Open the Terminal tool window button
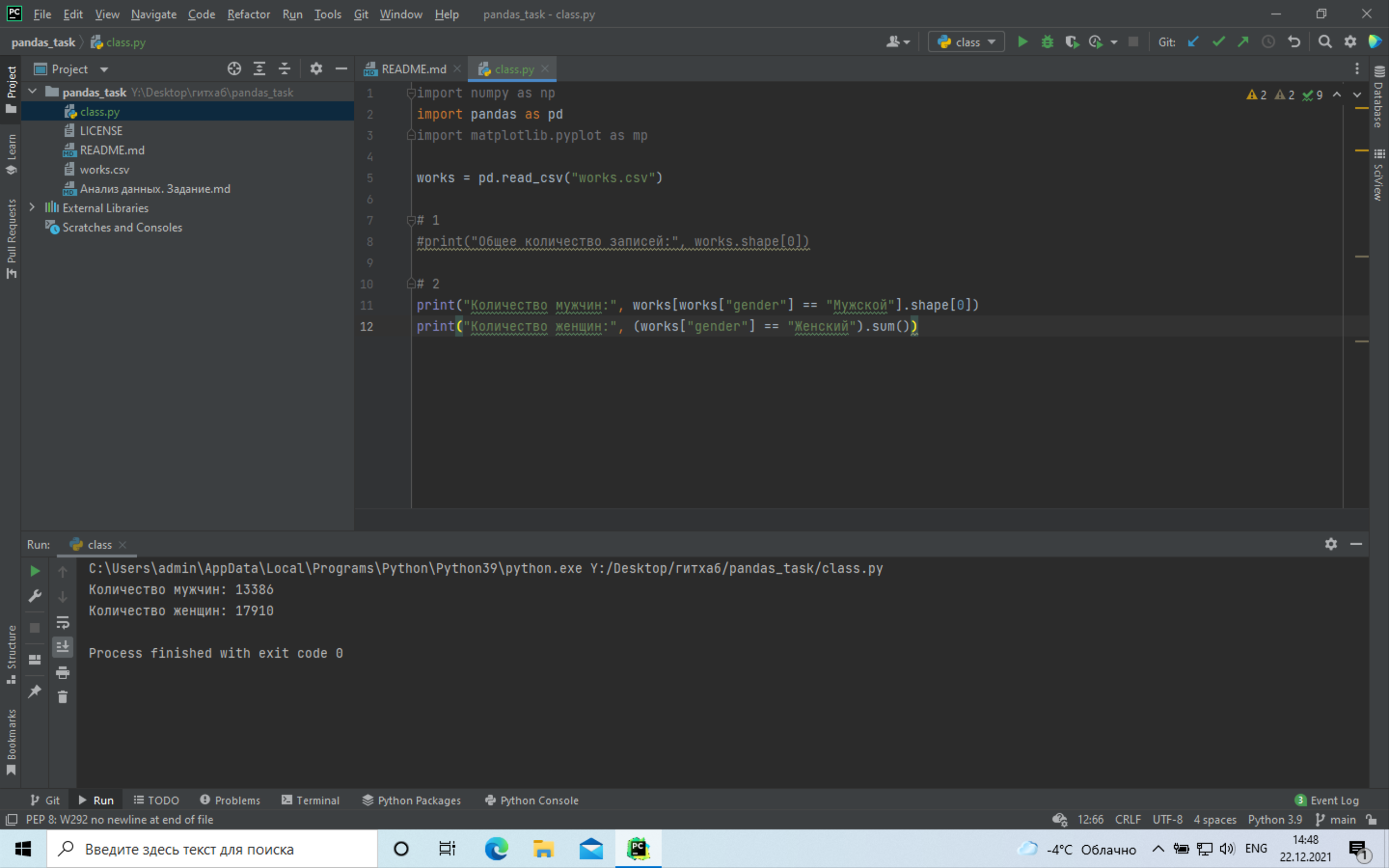The image size is (1389, 868). coord(310,800)
